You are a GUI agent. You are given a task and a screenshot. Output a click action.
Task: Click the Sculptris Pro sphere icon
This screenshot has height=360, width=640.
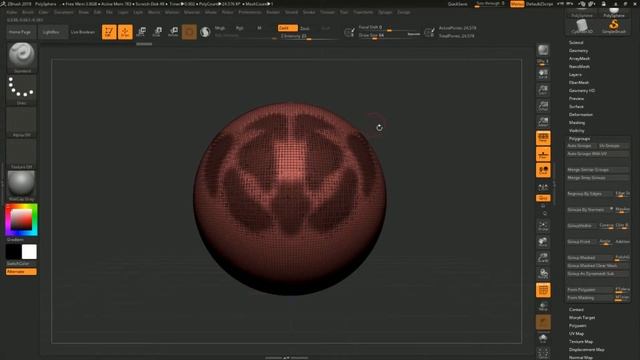coord(205,32)
